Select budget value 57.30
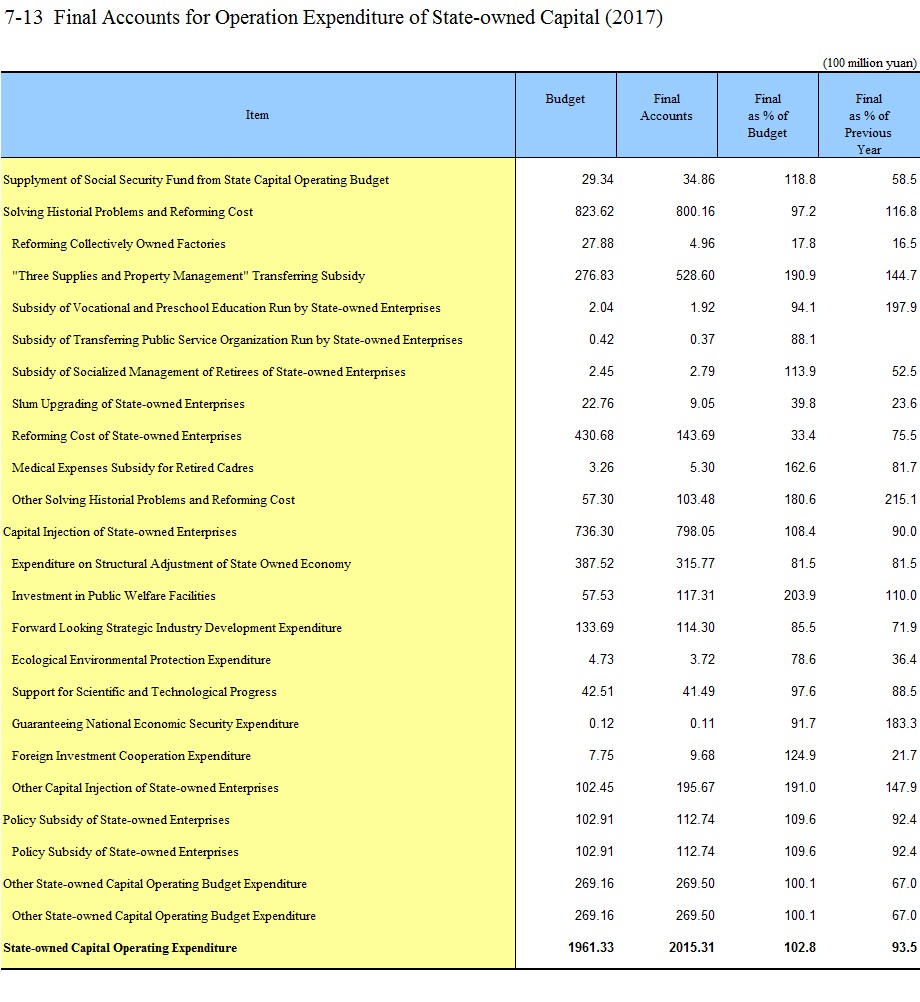Image resolution: width=920 pixels, height=1002 pixels. pyautogui.click(x=597, y=499)
